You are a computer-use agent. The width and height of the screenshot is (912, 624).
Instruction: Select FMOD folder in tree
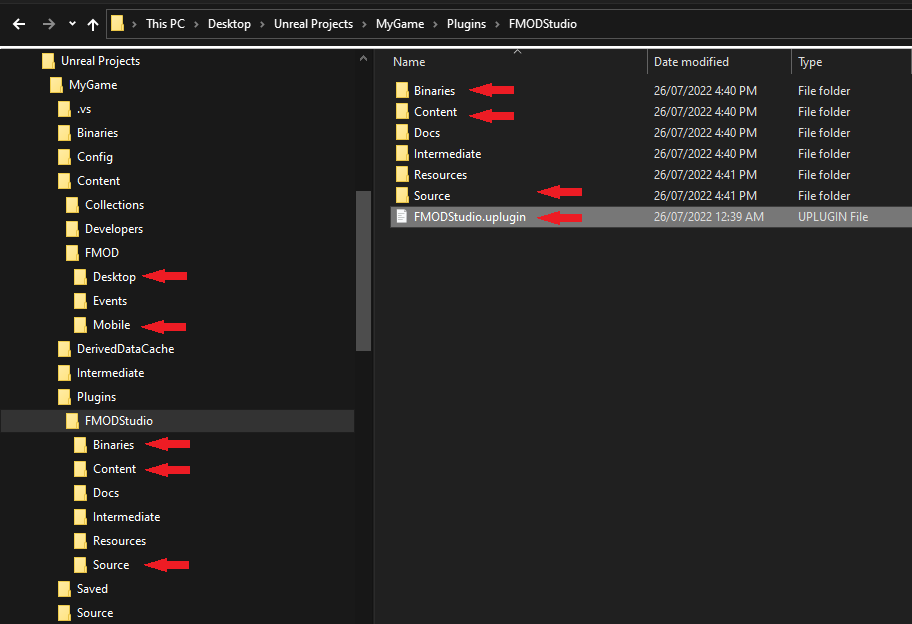click(x=102, y=252)
